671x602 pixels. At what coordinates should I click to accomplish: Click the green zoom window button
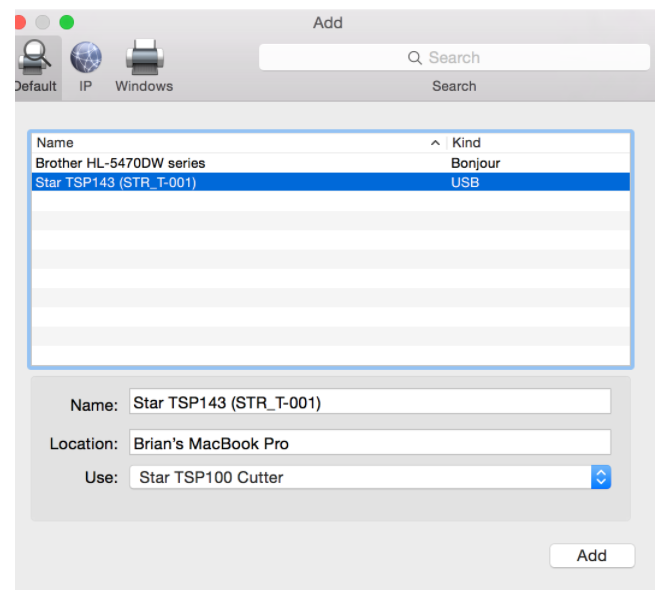67,22
